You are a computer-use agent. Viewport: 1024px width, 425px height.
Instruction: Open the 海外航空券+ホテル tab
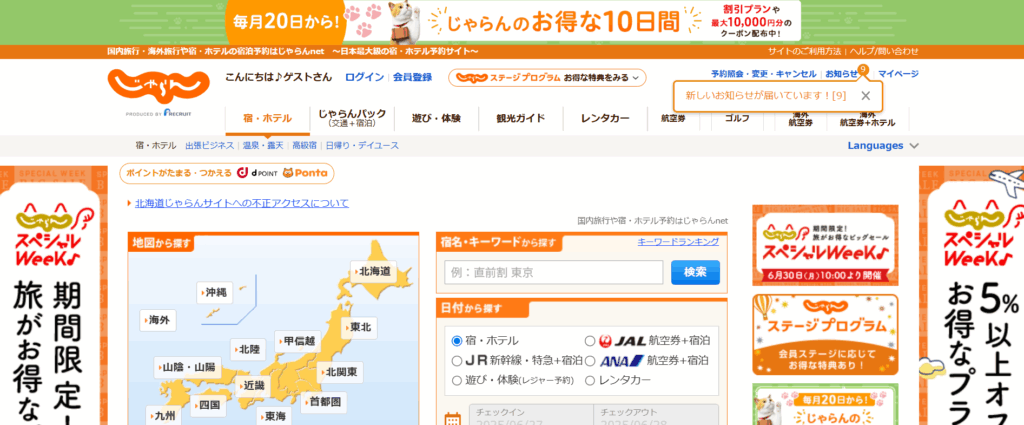pos(867,119)
